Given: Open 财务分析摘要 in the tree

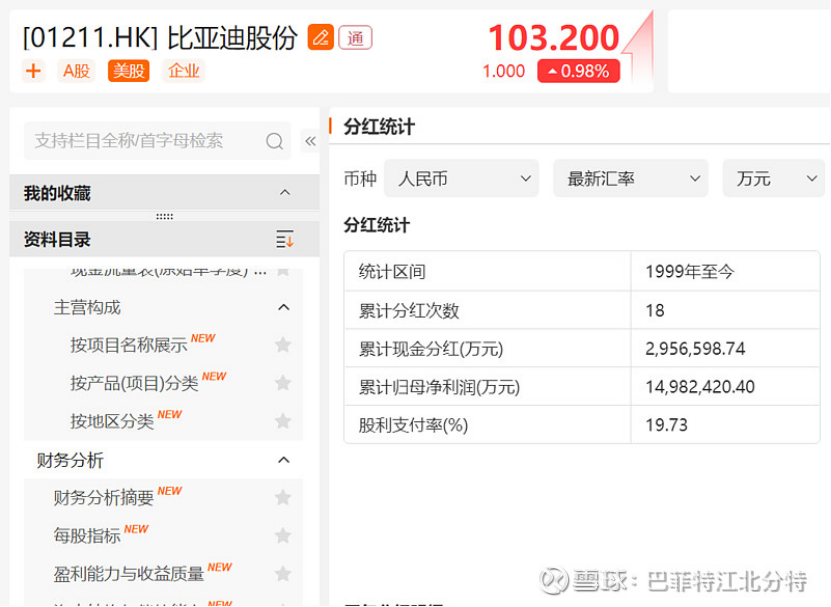Looking at the screenshot, I should [103, 498].
